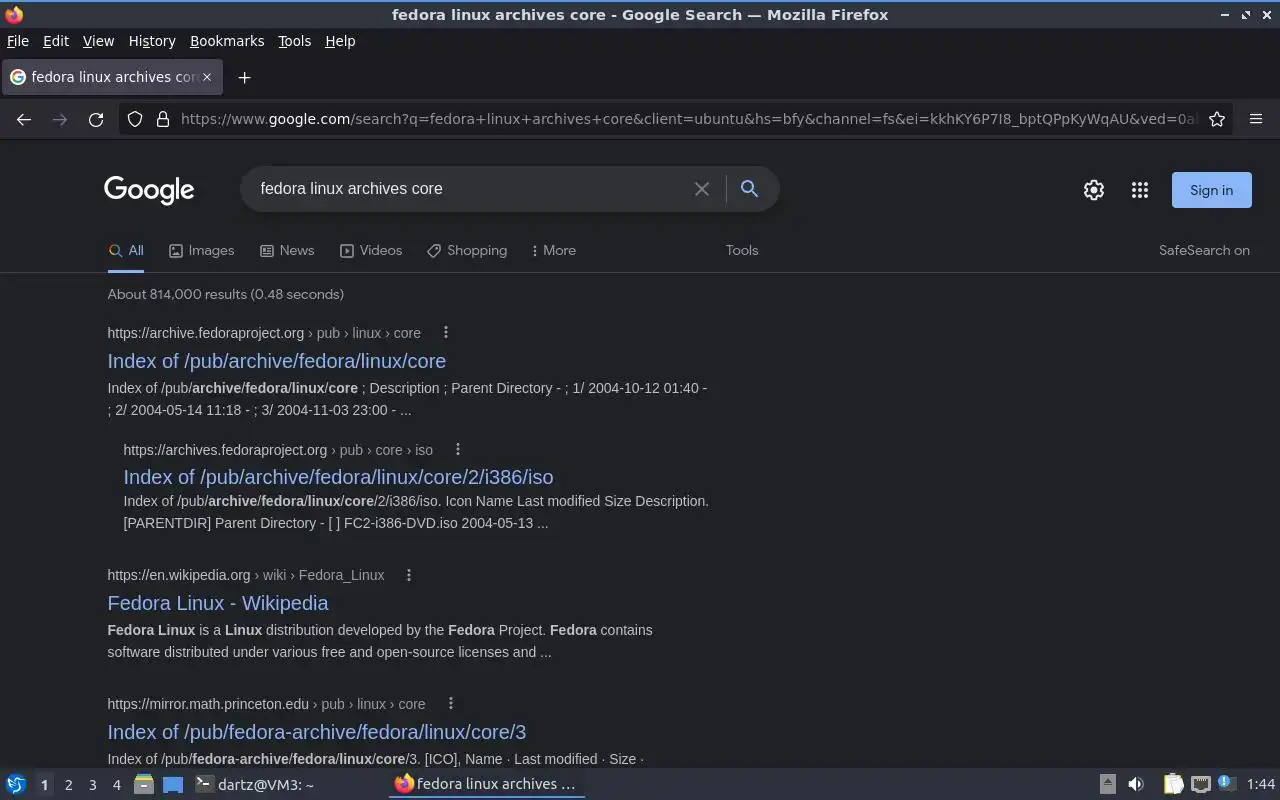Reload the current page

click(96, 119)
